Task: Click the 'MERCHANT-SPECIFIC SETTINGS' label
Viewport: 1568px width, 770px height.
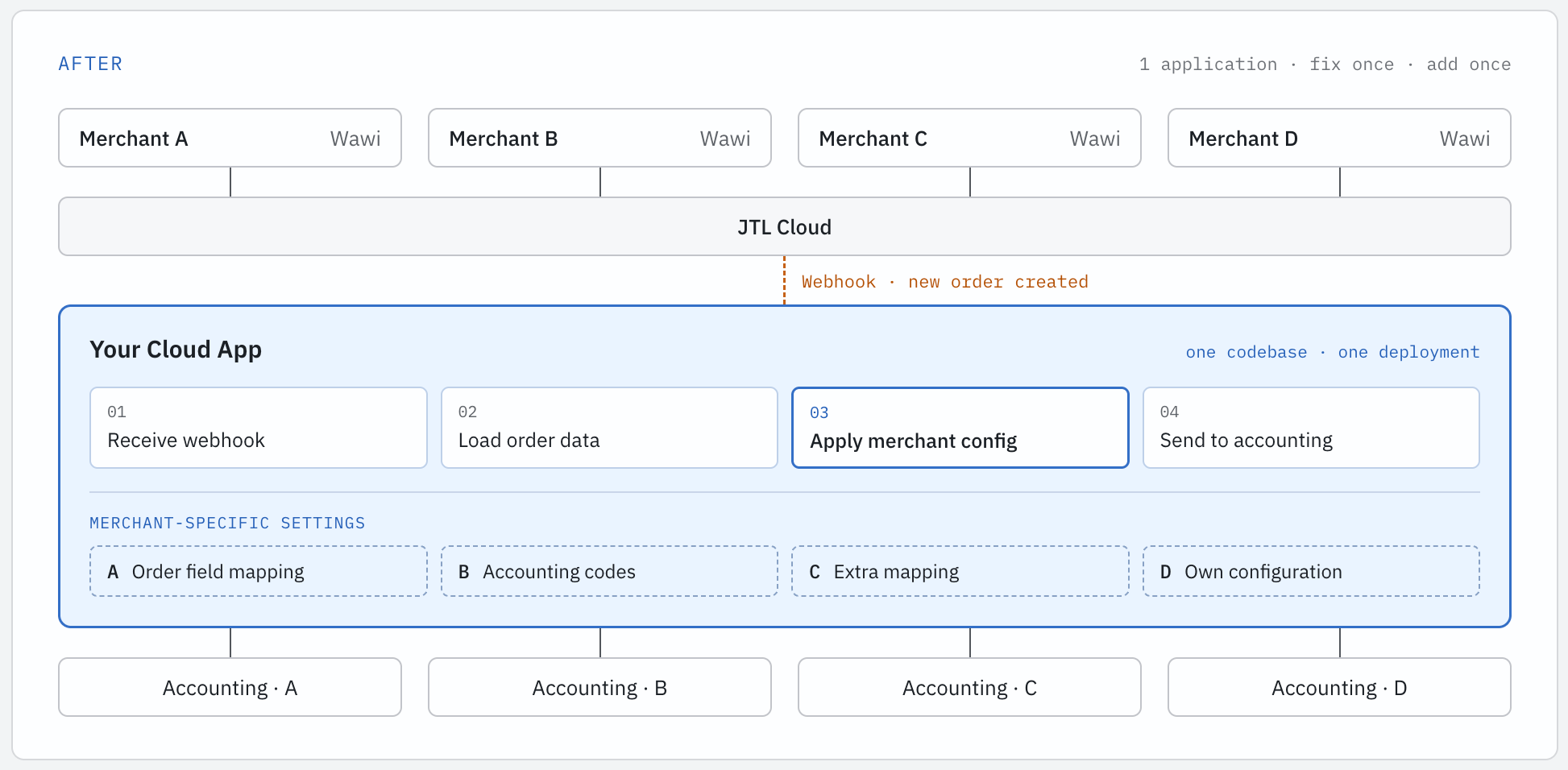Action: (x=227, y=523)
